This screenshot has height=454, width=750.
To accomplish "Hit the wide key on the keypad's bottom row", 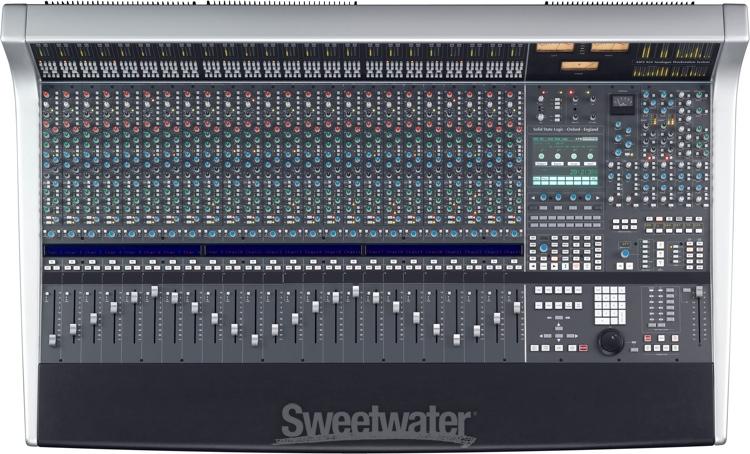I will (x=602, y=321).
